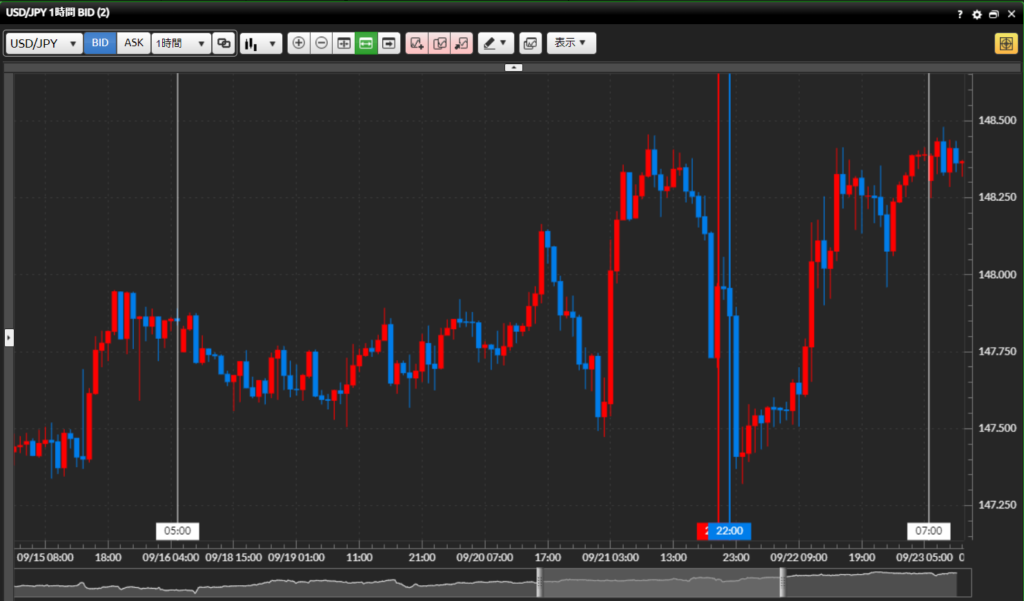Viewport: 1024px width, 601px height.
Task: Click the first pink order-line icon
Action: tap(417, 44)
